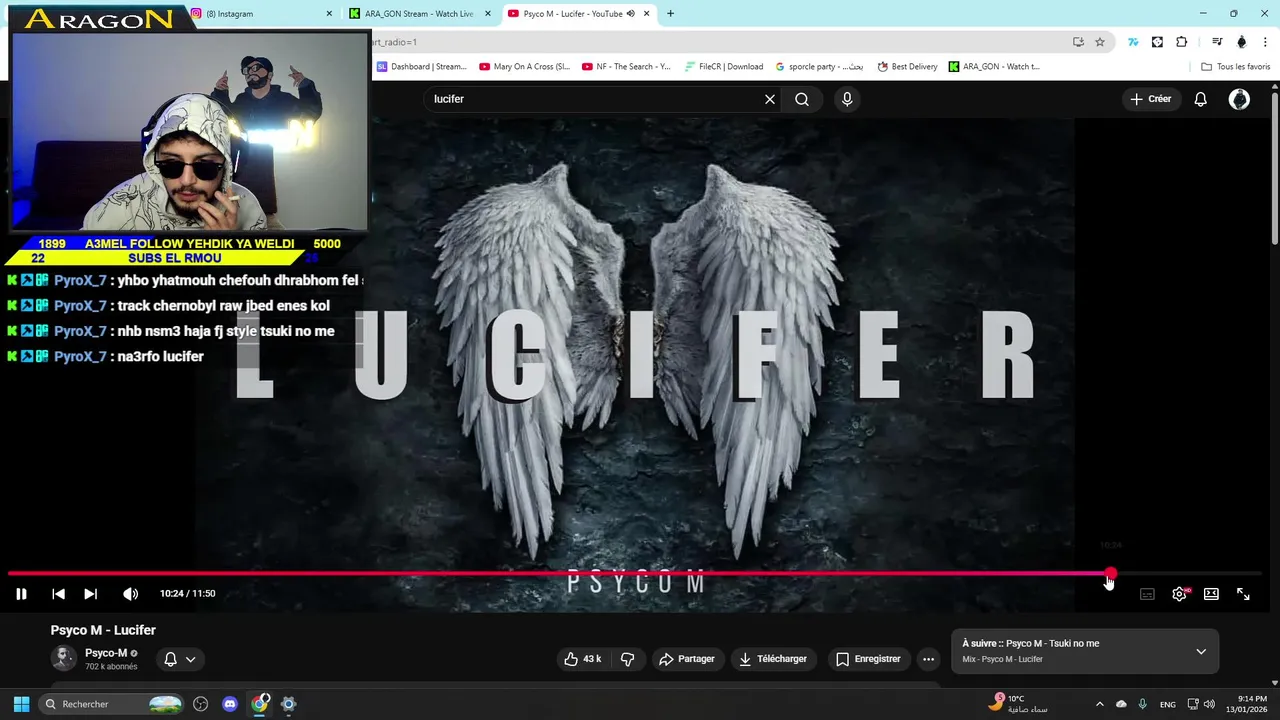Click the taskbar Rechercher search box
The height and width of the screenshot is (720, 1280).
coord(113,704)
